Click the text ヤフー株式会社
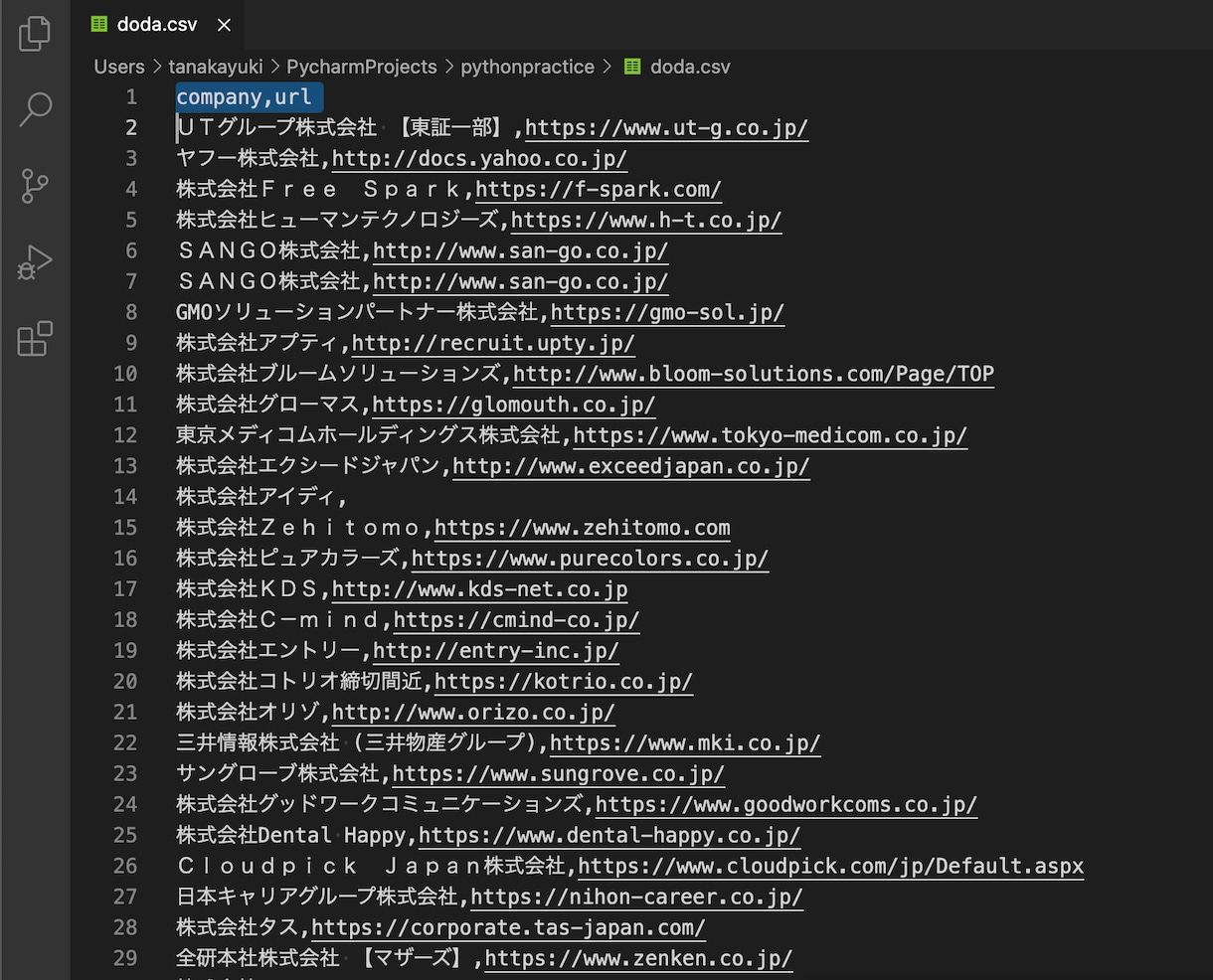 point(248,158)
